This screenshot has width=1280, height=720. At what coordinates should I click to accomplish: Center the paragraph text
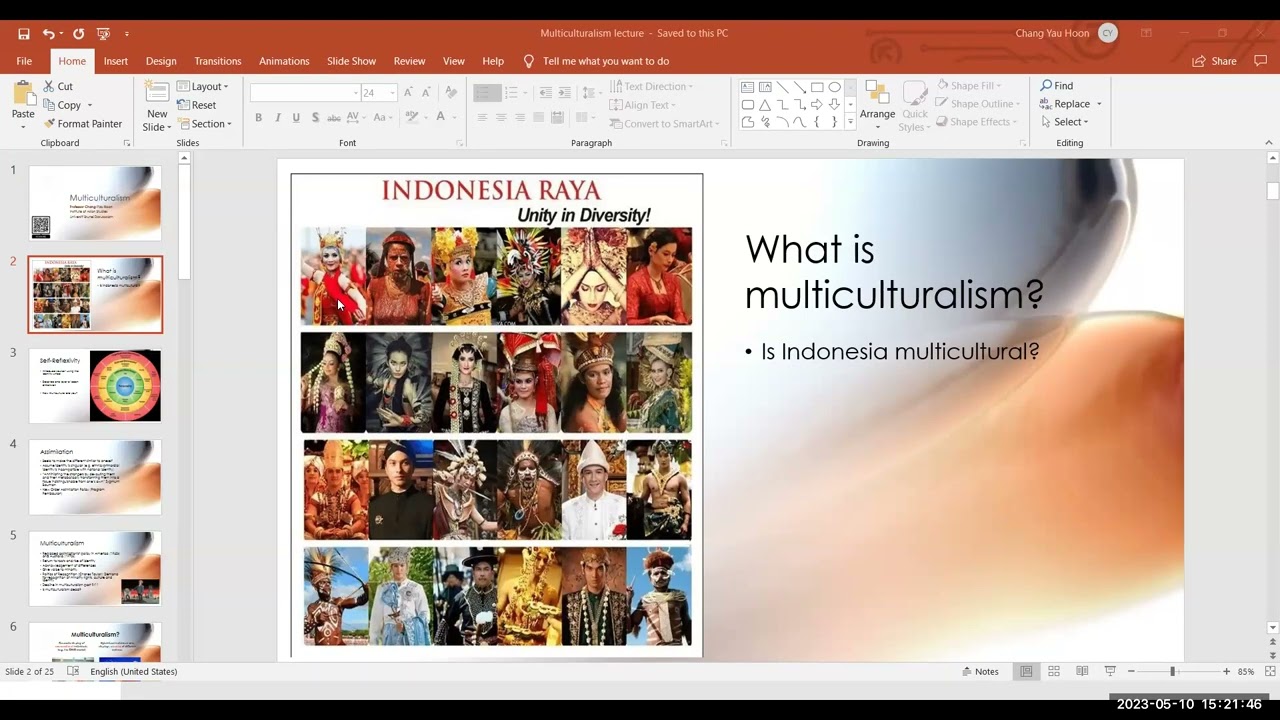click(501, 118)
